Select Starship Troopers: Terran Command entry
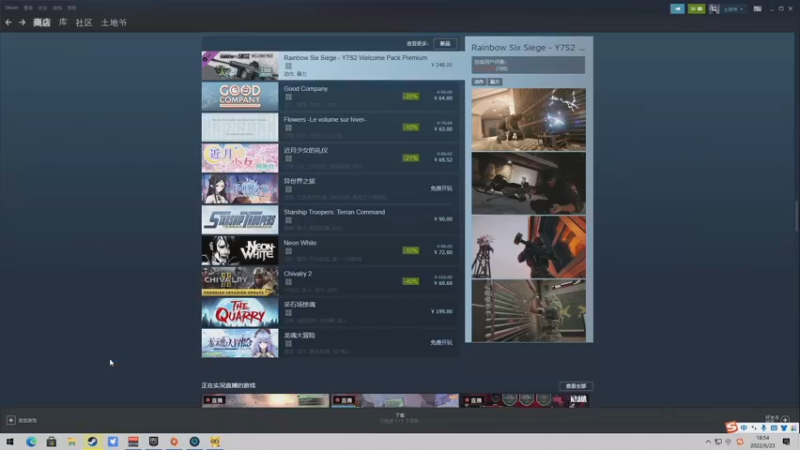The width and height of the screenshot is (800, 450). [x=333, y=219]
